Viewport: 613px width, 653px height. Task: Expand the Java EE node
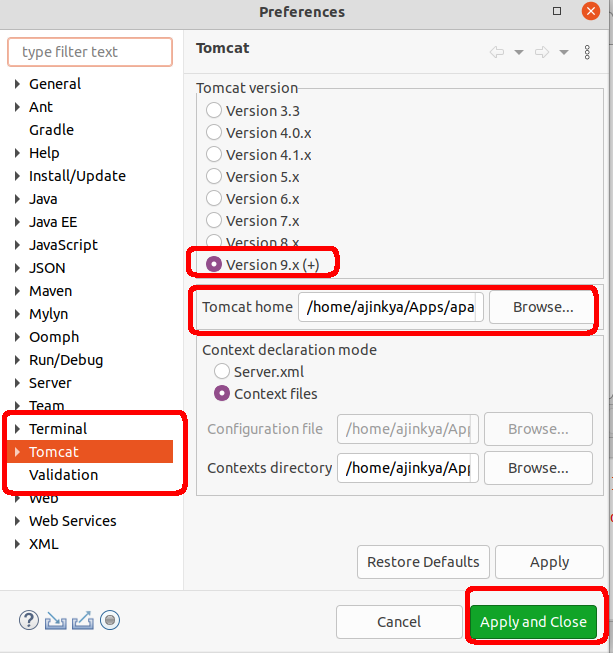click(x=17, y=222)
